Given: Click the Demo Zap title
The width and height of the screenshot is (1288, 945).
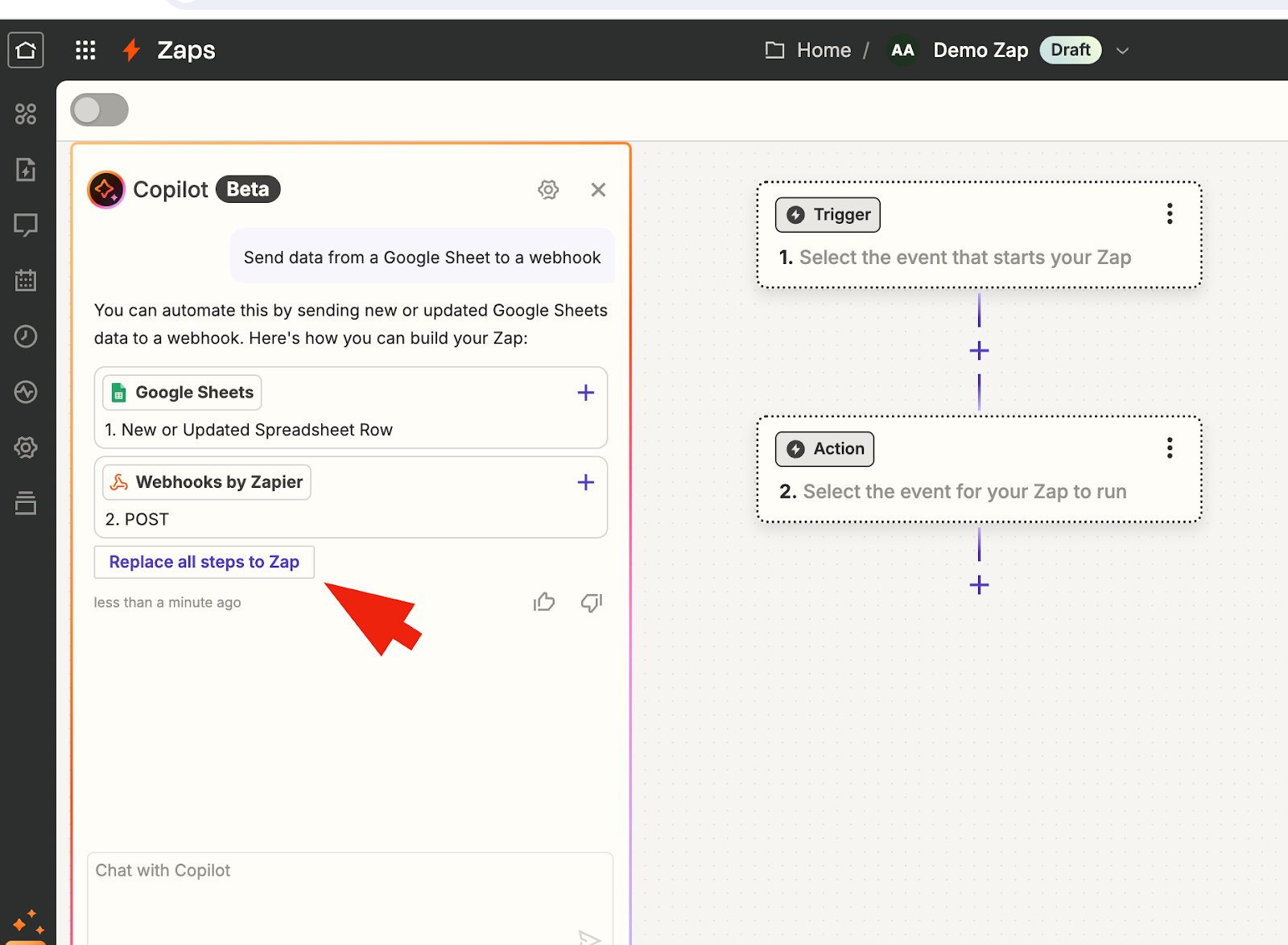Looking at the screenshot, I should [x=980, y=50].
